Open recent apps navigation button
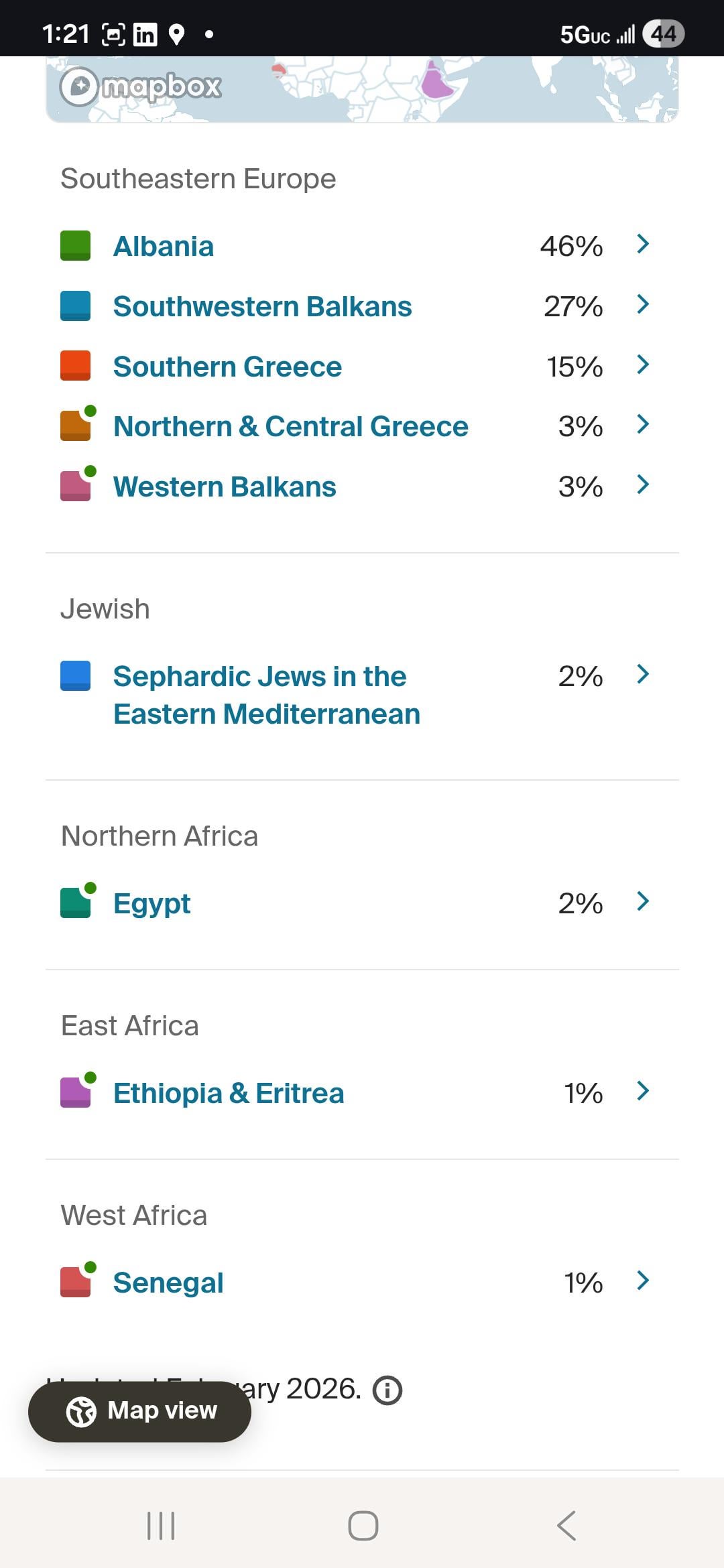This screenshot has height=1568, width=724. [161, 1526]
